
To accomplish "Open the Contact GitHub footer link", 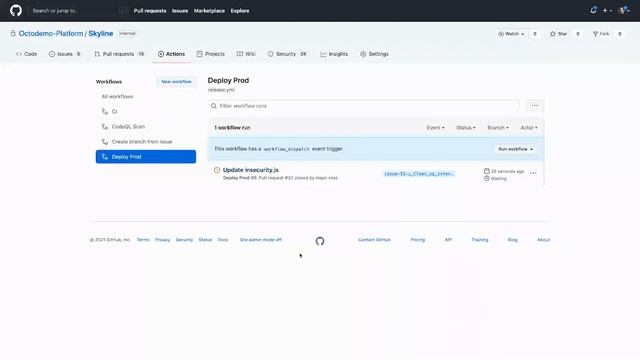I will click(374, 240).
